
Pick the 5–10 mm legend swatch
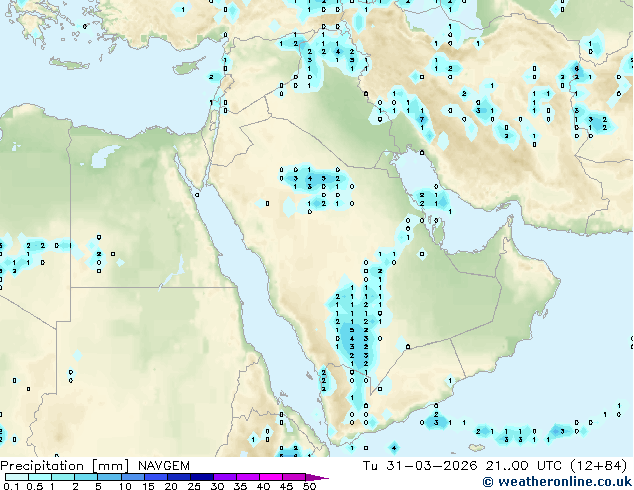click(109, 477)
